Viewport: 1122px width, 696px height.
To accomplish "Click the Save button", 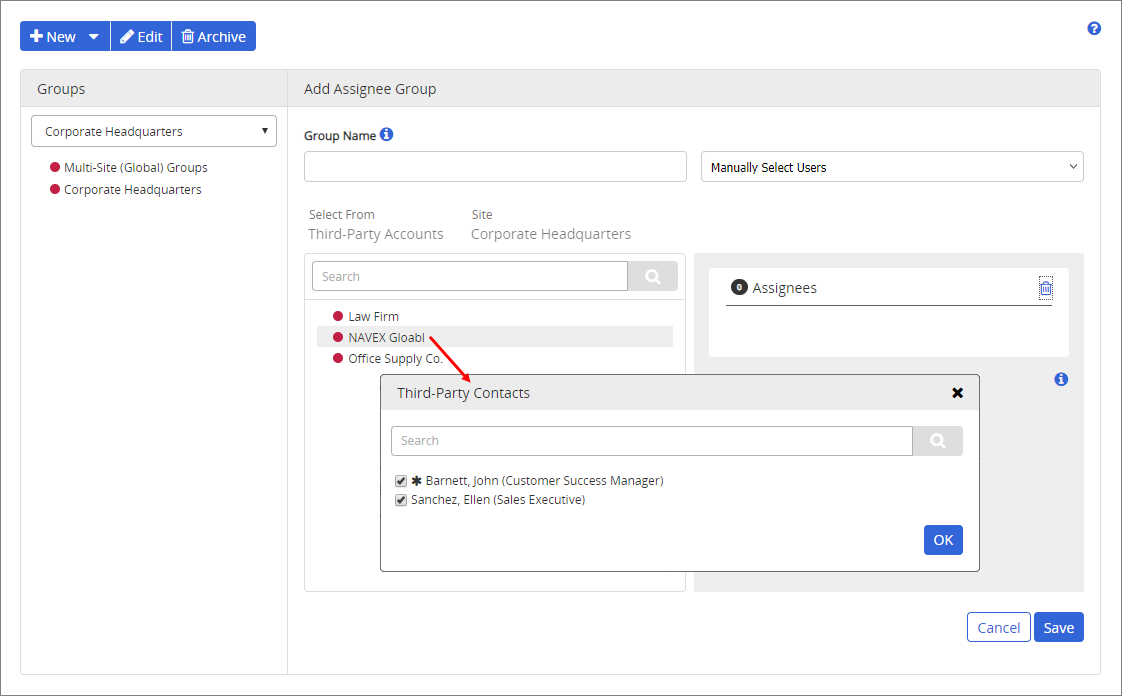I will point(1058,627).
